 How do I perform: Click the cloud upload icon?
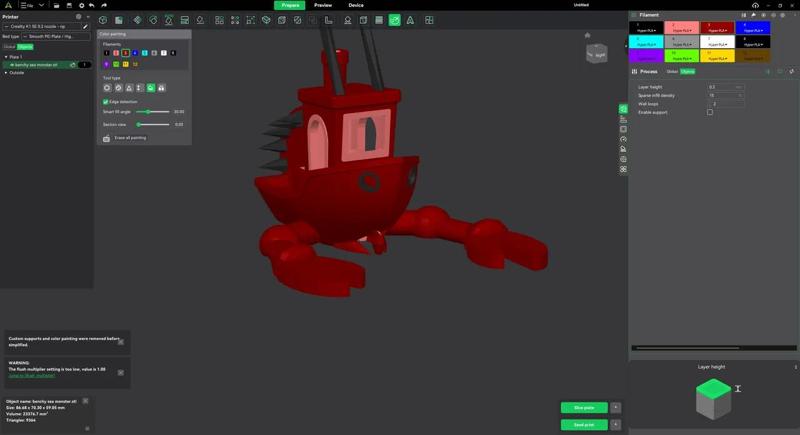755,5
